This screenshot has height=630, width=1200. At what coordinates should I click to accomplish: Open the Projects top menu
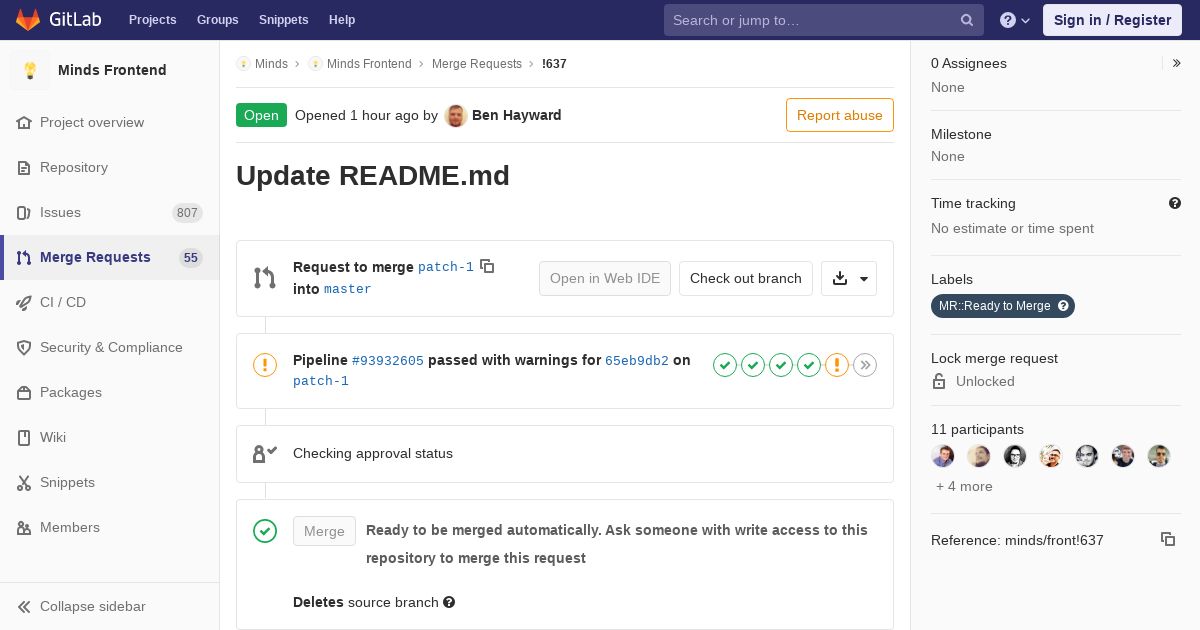[x=152, y=20]
